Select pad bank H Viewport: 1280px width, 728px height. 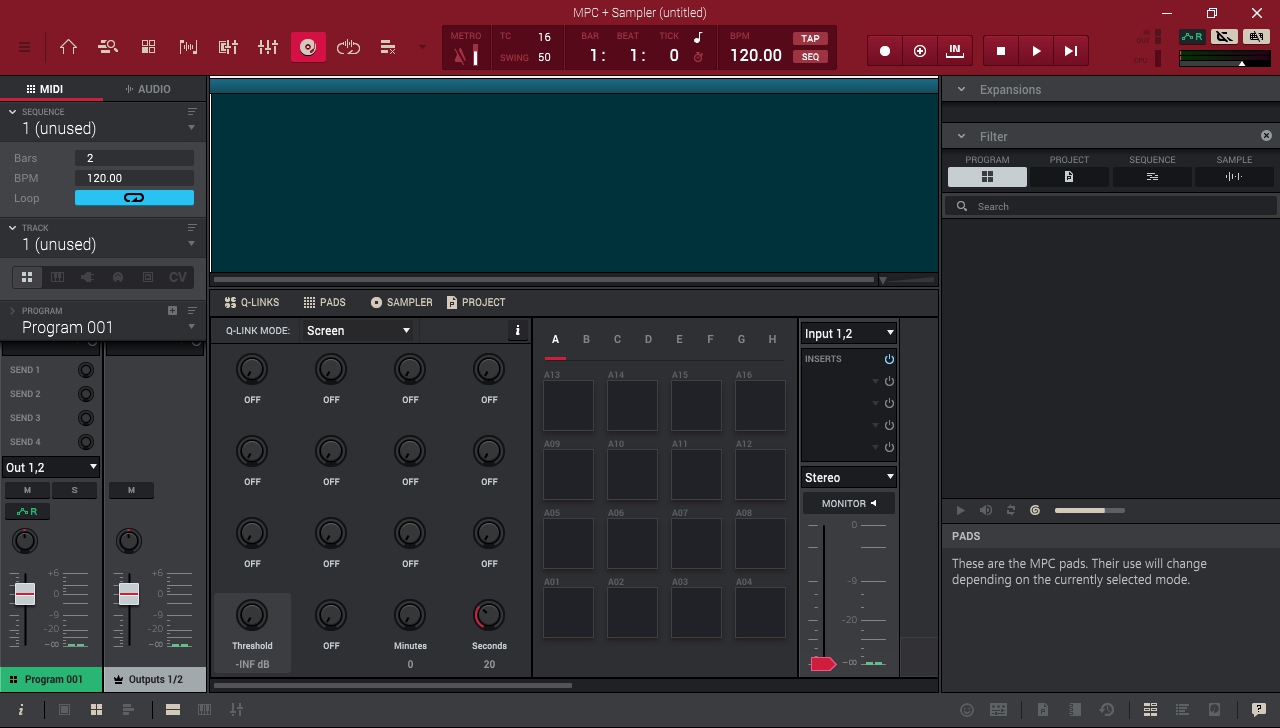tap(772, 339)
